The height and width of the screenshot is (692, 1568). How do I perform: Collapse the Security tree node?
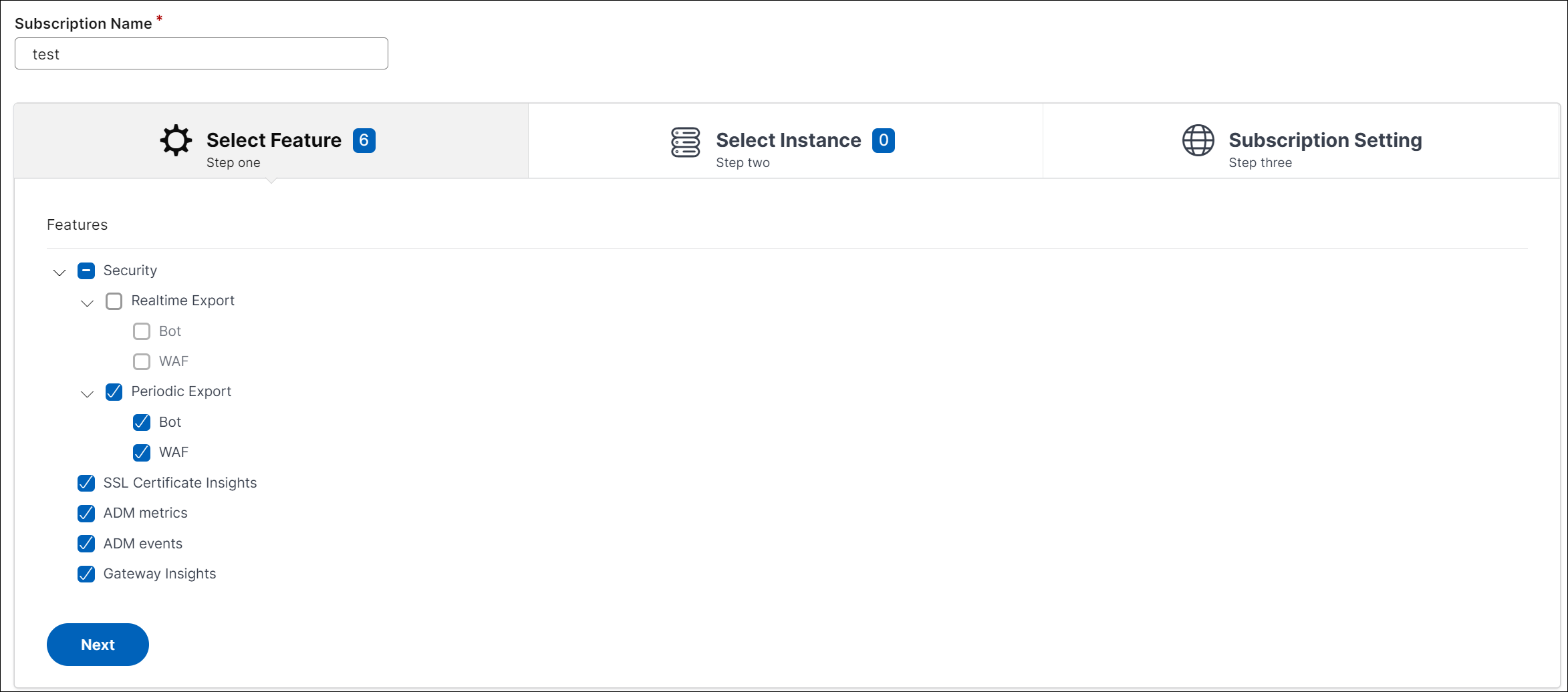(x=59, y=272)
